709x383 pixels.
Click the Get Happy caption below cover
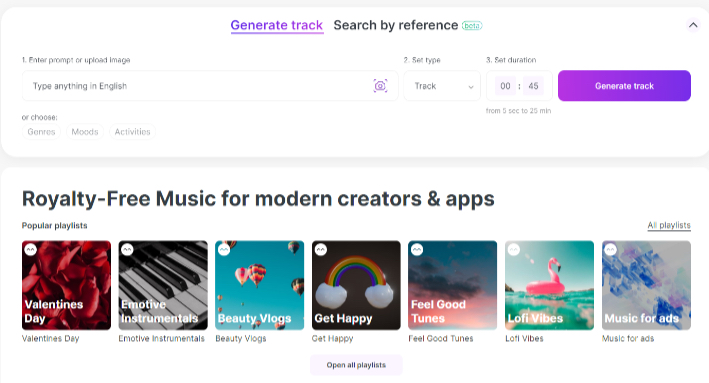[x=332, y=338]
